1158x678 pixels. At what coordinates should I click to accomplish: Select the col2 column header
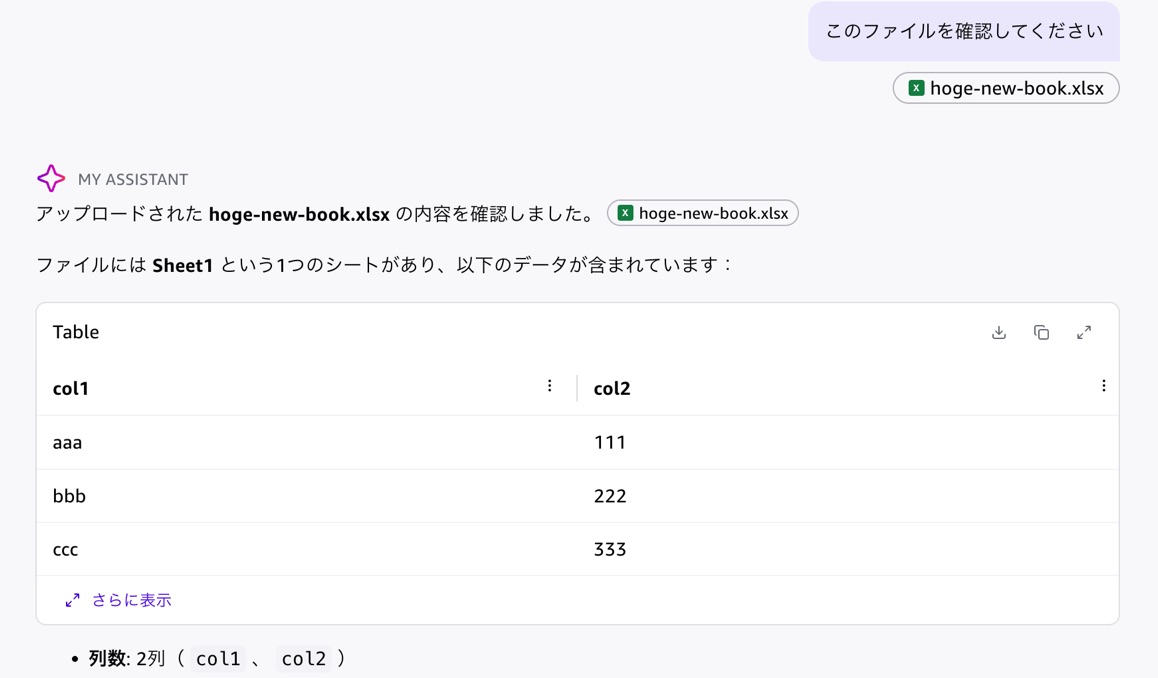[612, 388]
